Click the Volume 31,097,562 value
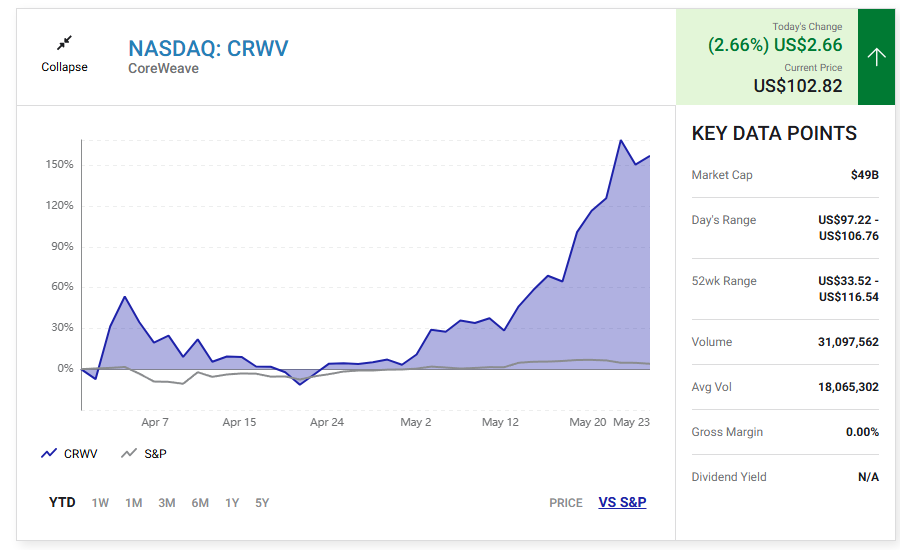 click(848, 342)
